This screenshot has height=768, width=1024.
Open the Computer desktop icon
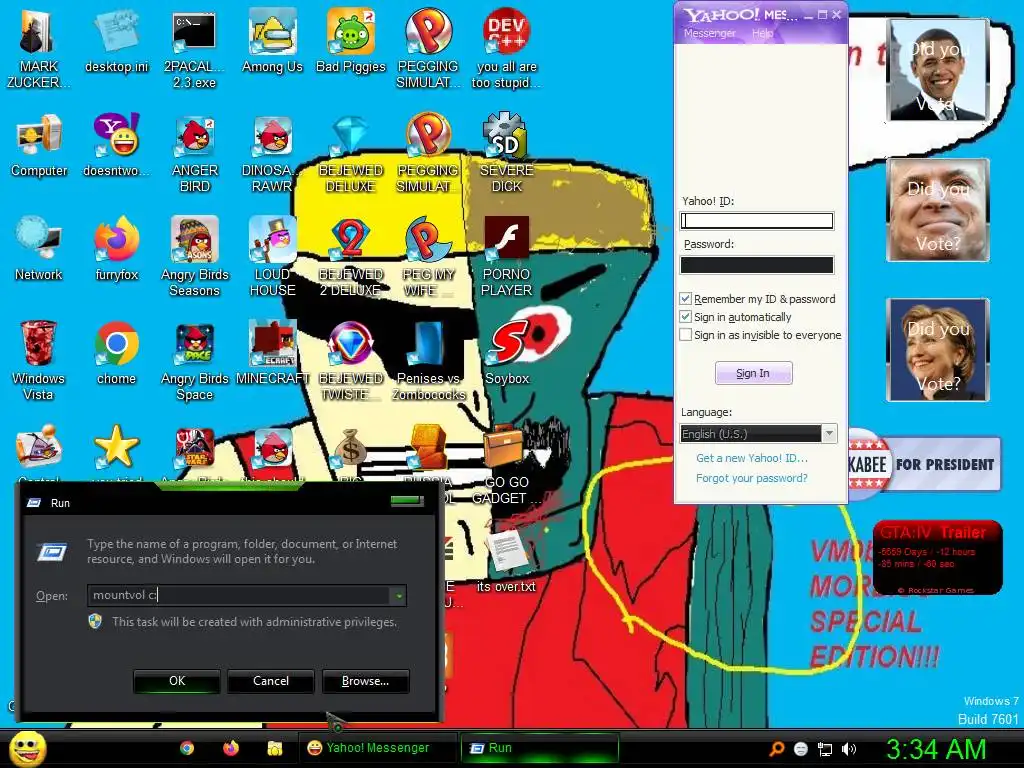click(39, 146)
